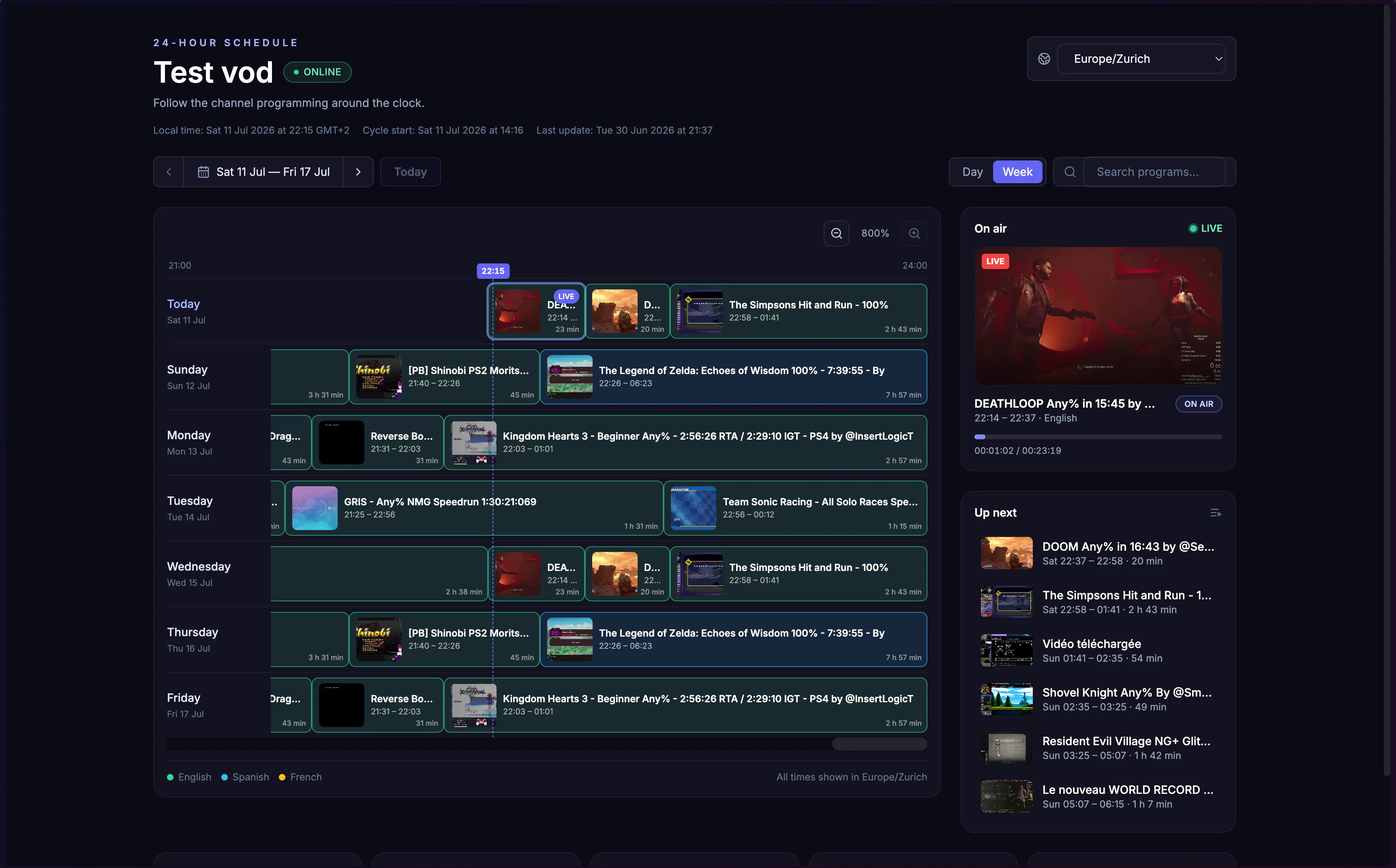Open GRIS Any% NMG Speedrun on Tuesday
This screenshot has height=868, width=1396.
click(x=474, y=508)
